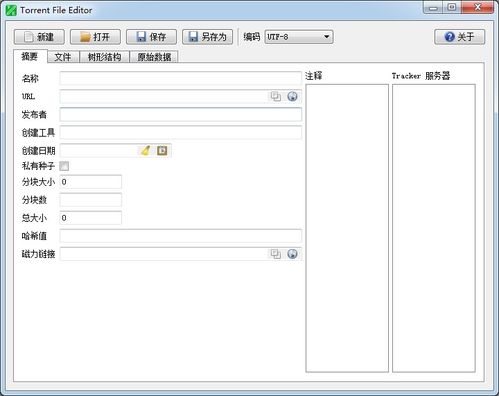Switch to the 摘要 tab
The height and width of the screenshot is (396, 499).
tap(30, 56)
